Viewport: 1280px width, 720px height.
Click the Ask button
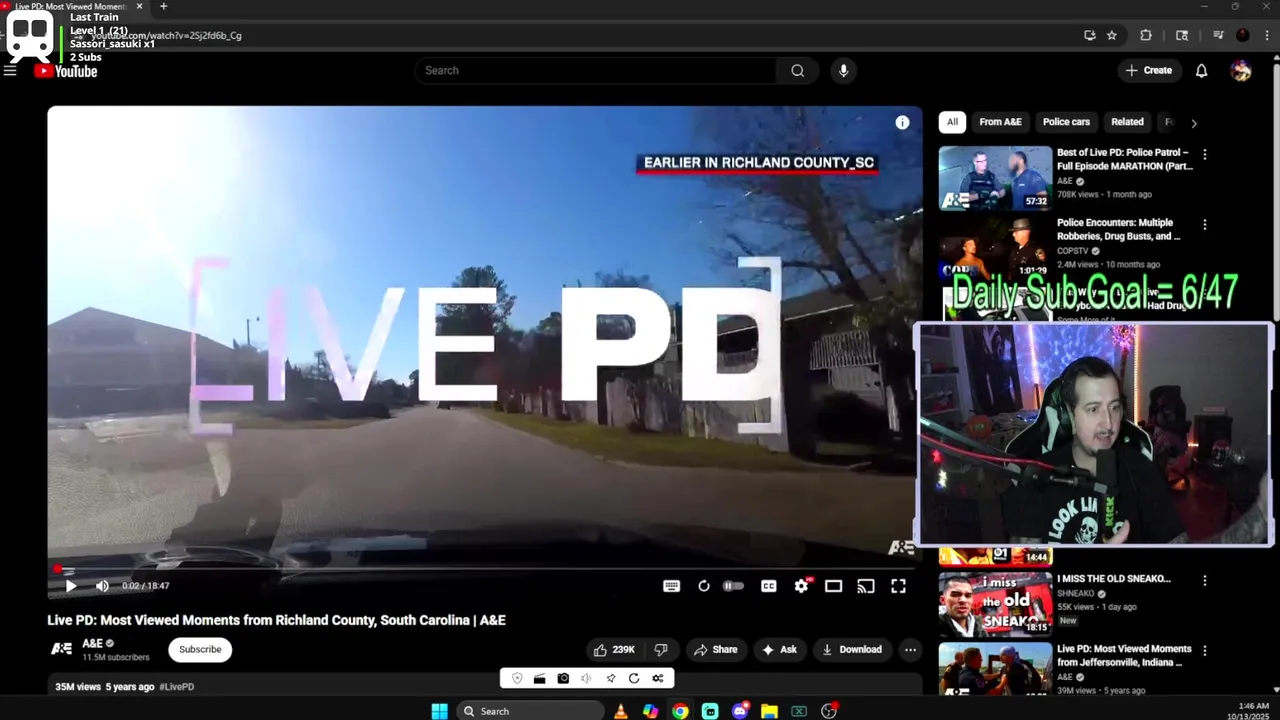779,650
